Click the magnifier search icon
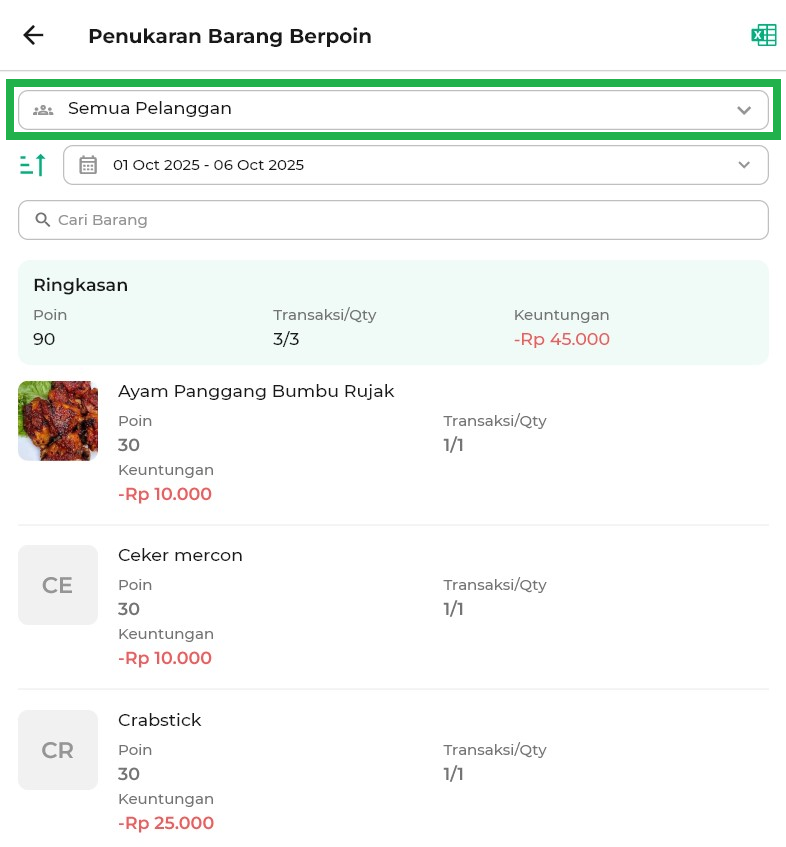The image size is (786, 847). point(43,220)
